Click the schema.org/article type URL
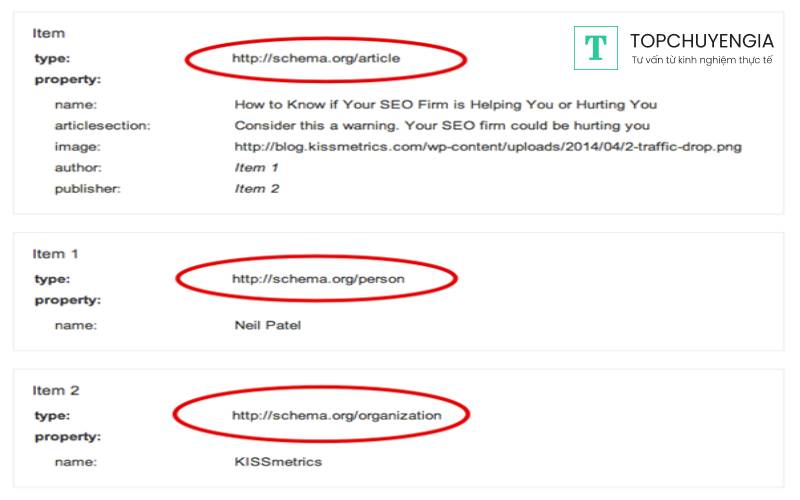 pyautogui.click(x=316, y=58)
